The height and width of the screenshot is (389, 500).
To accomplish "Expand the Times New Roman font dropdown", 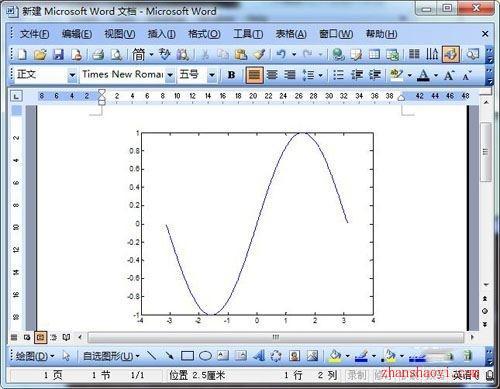I will click(x=170, y=75).
